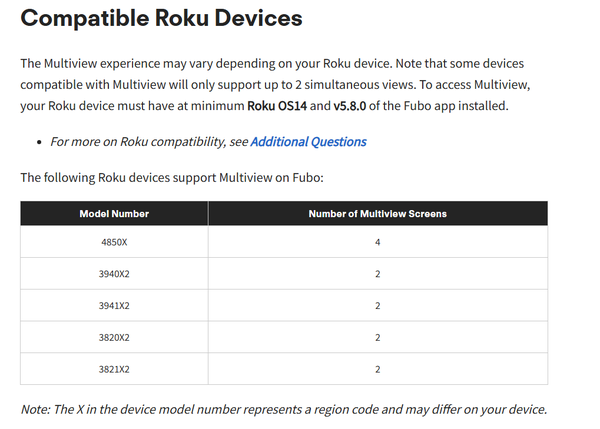Click Number of Multiview Screens header
600x429 pixels.
377,214
